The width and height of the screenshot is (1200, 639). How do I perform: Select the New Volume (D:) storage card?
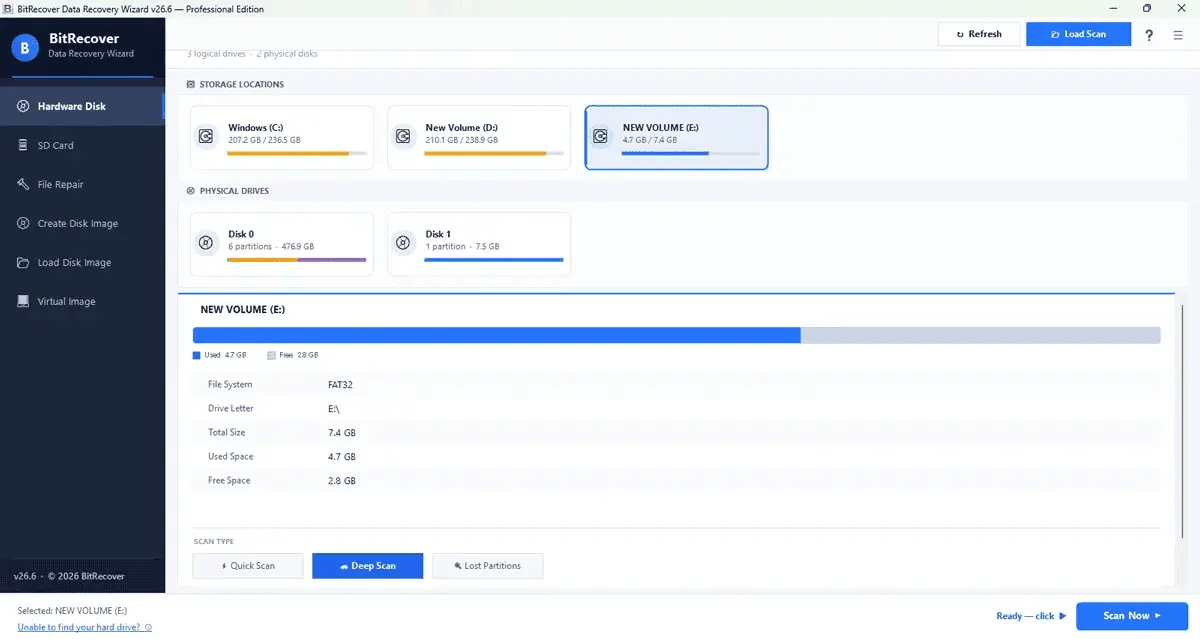(479, 138)
